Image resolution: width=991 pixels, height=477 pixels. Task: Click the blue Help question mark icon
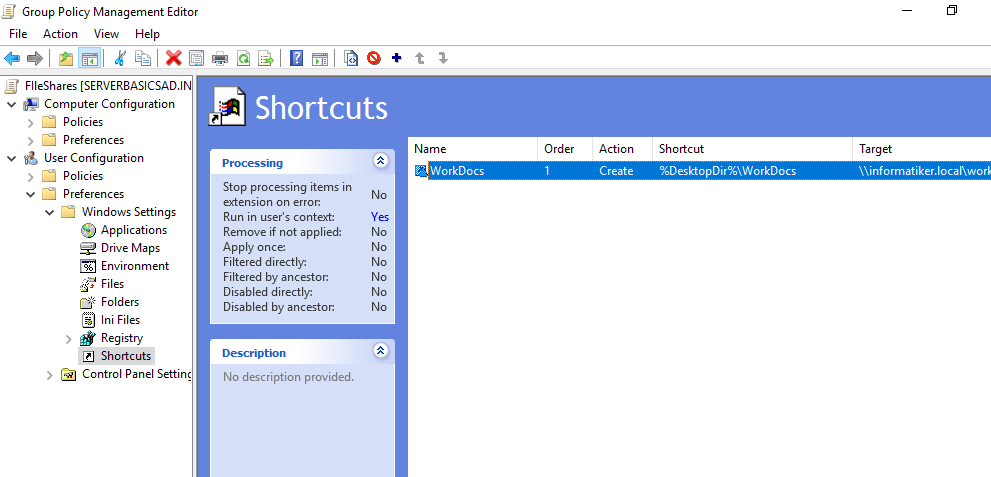click(x=296, y=59)
